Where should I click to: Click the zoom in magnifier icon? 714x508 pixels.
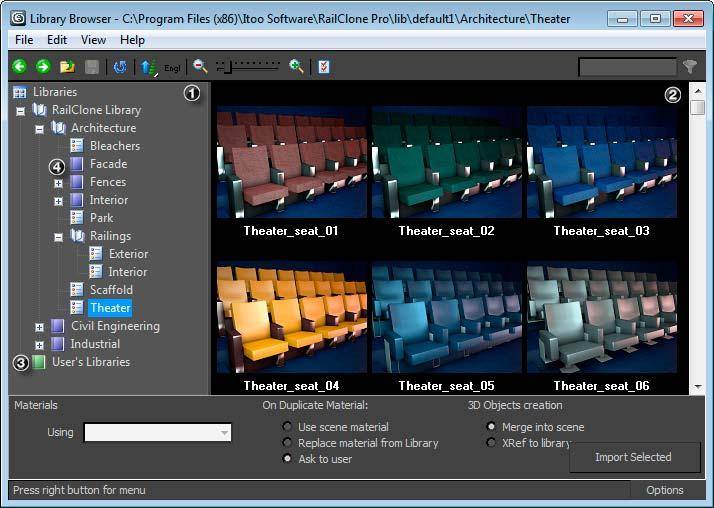(x=296, y=67)
